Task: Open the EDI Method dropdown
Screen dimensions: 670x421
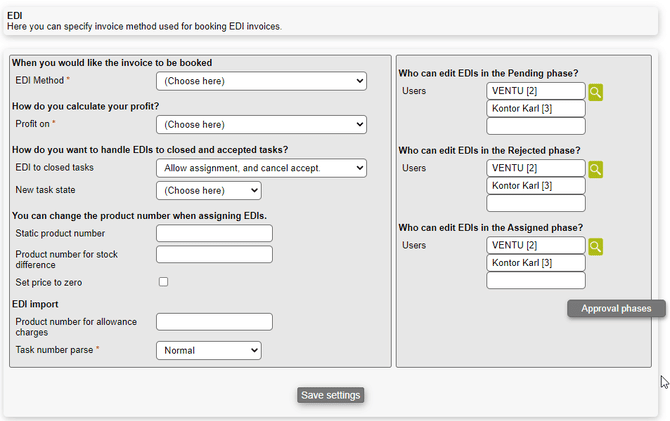Action: pos(262,80)
